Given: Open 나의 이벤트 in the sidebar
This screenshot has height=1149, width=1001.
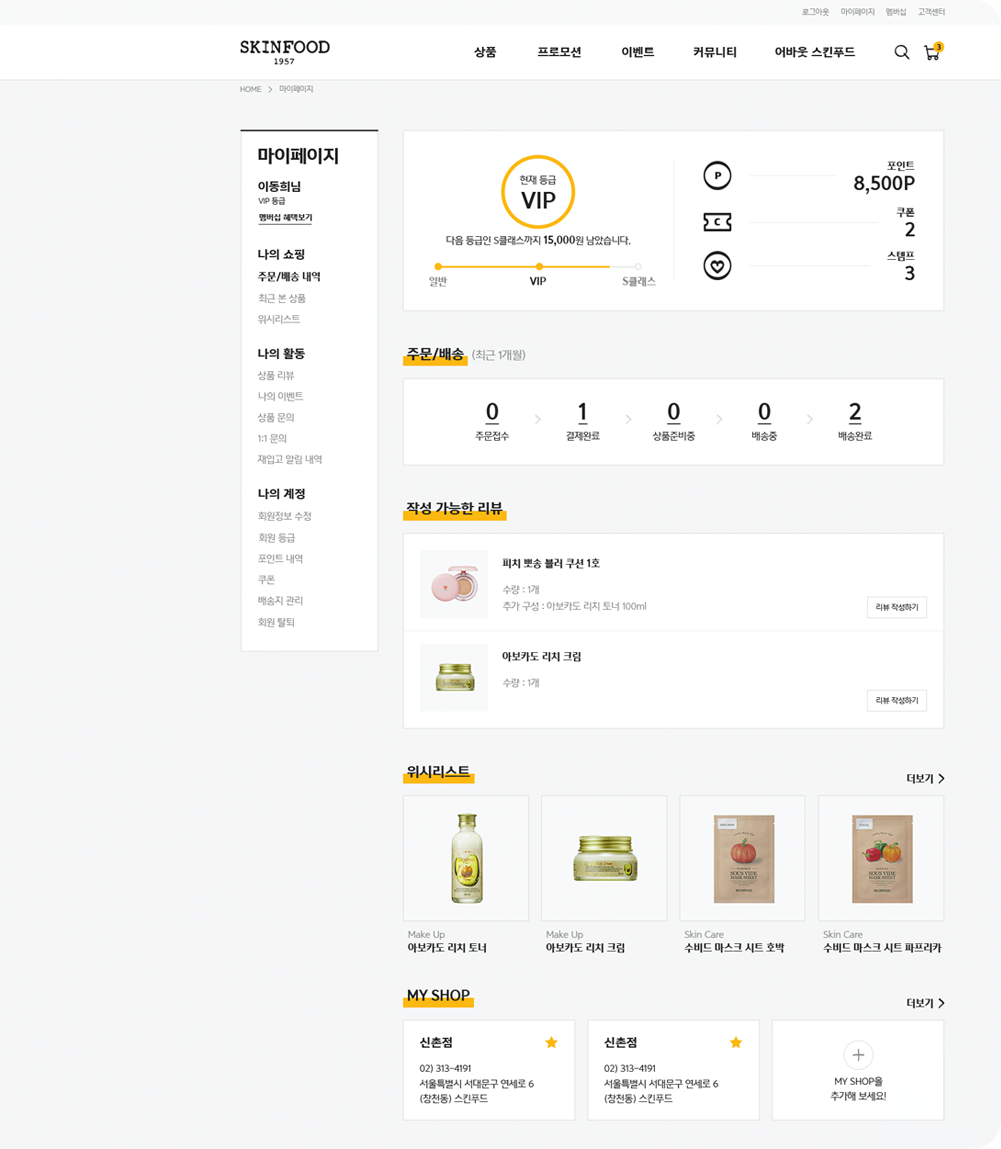Looking at the screenshot, I should 280,396.
